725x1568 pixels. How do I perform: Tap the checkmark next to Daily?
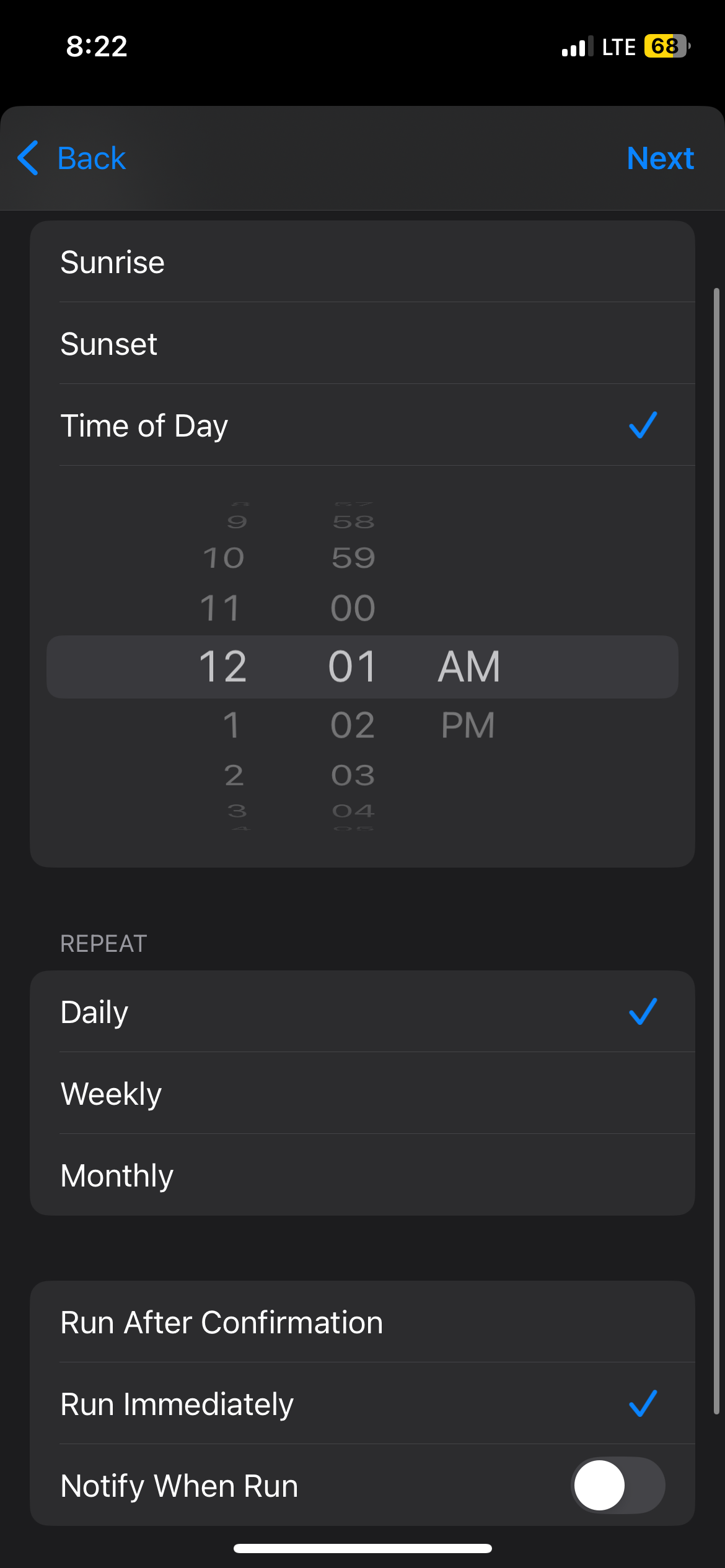click(x=643, y=1012)
